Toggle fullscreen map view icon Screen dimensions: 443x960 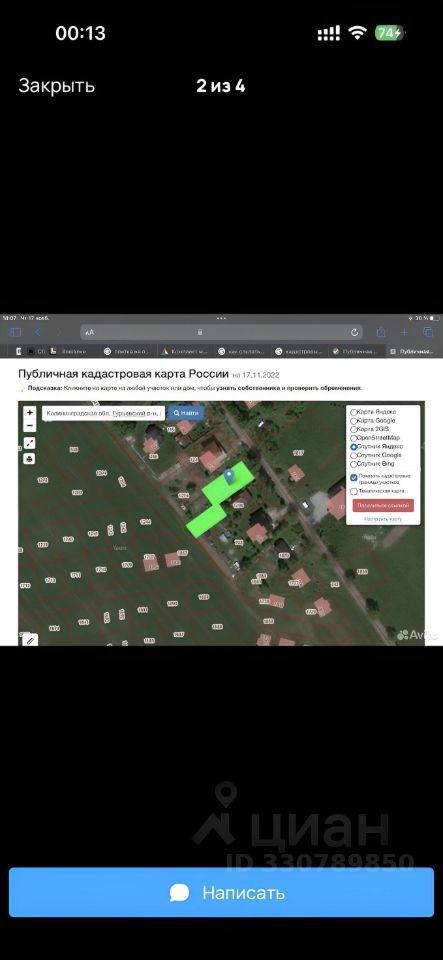[x=29, y=443]
